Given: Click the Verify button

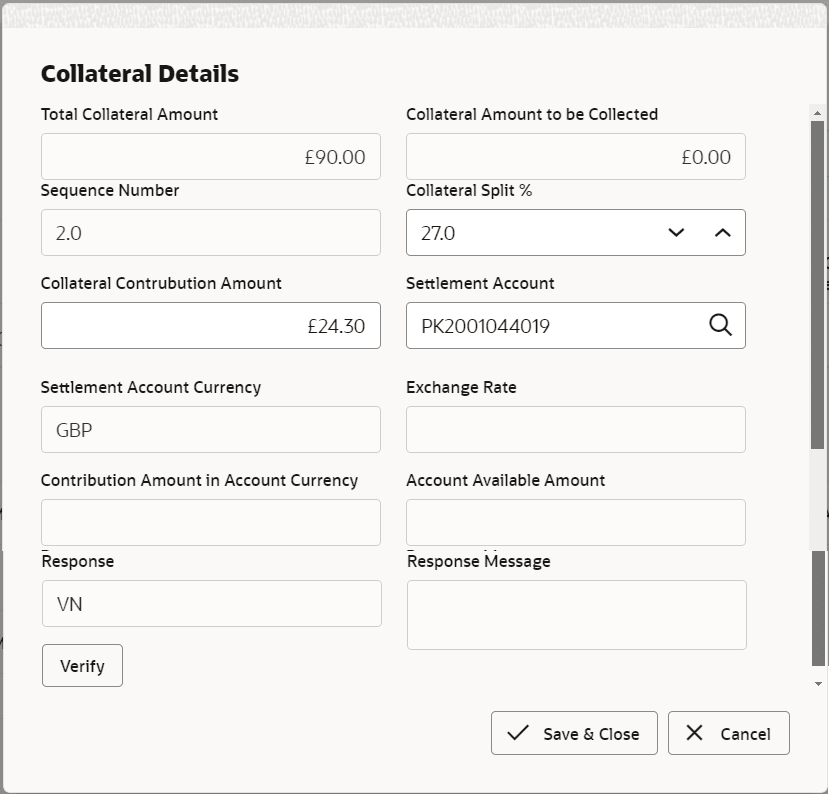Looking at the screenshot, I should (x=82, y=665).
